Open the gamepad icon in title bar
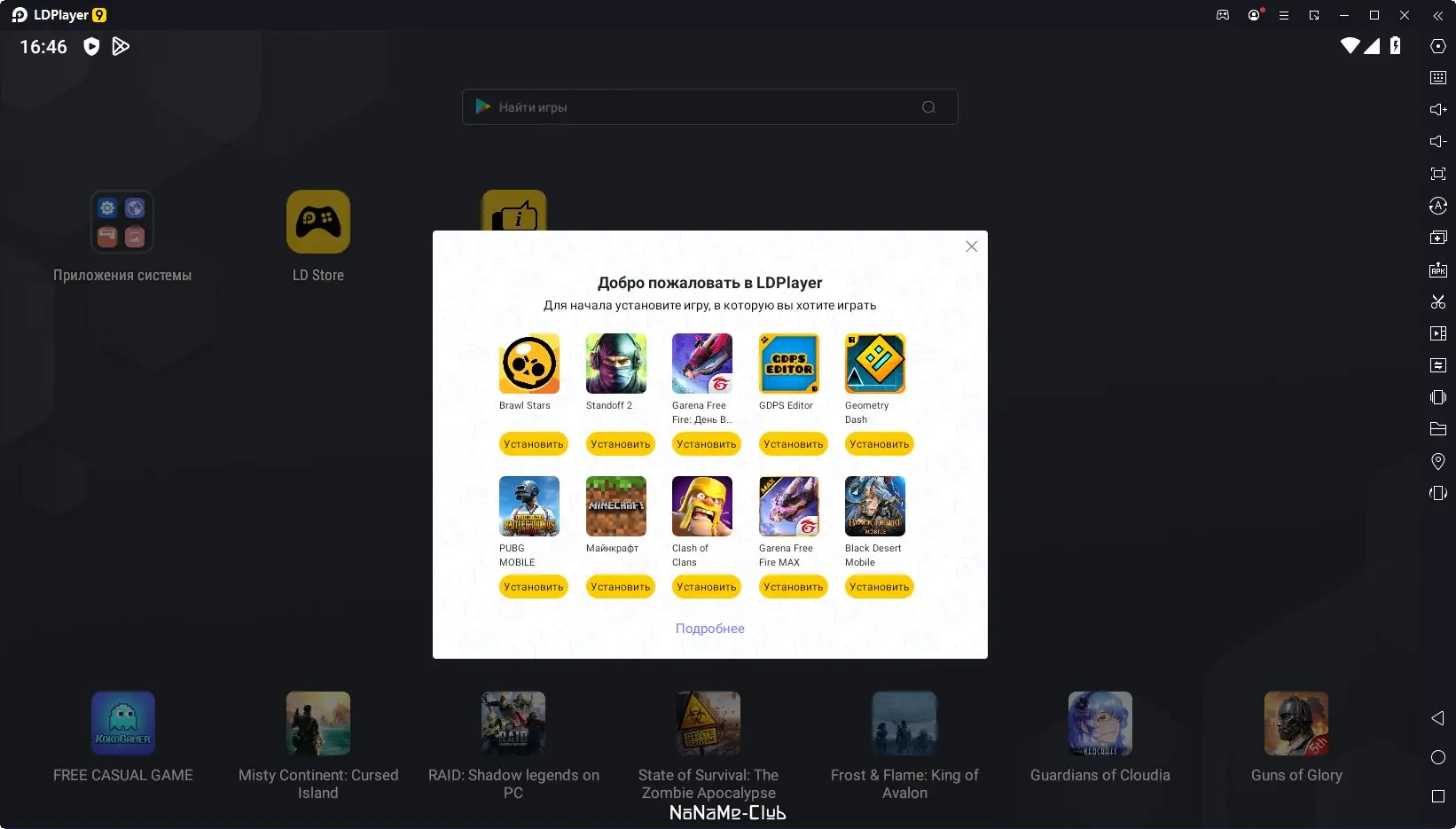Screen dimensions: 1456x829 click(x=1223, y=15)
